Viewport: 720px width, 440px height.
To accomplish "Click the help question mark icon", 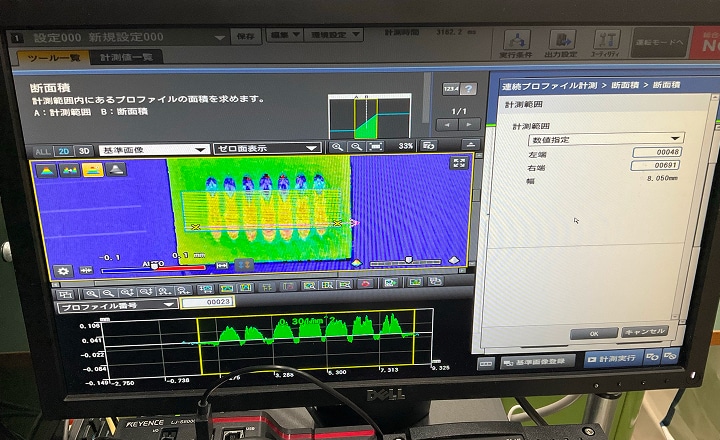I will (468, 88).
